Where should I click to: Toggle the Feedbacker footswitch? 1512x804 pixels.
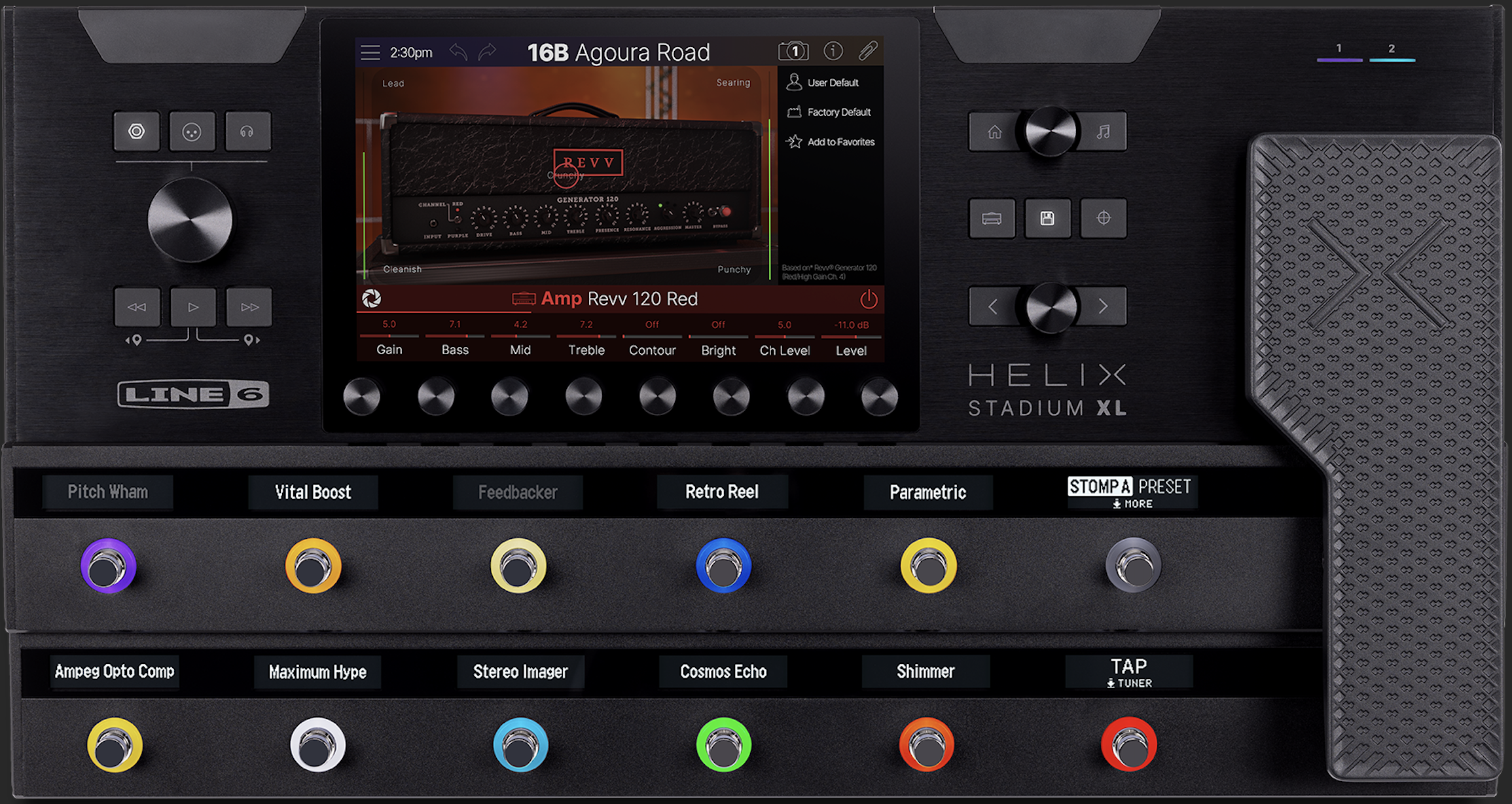[518, 566]
